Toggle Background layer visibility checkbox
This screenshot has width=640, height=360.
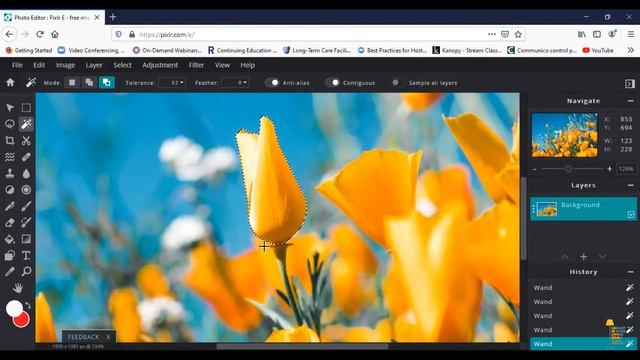(x=631, y=214)
